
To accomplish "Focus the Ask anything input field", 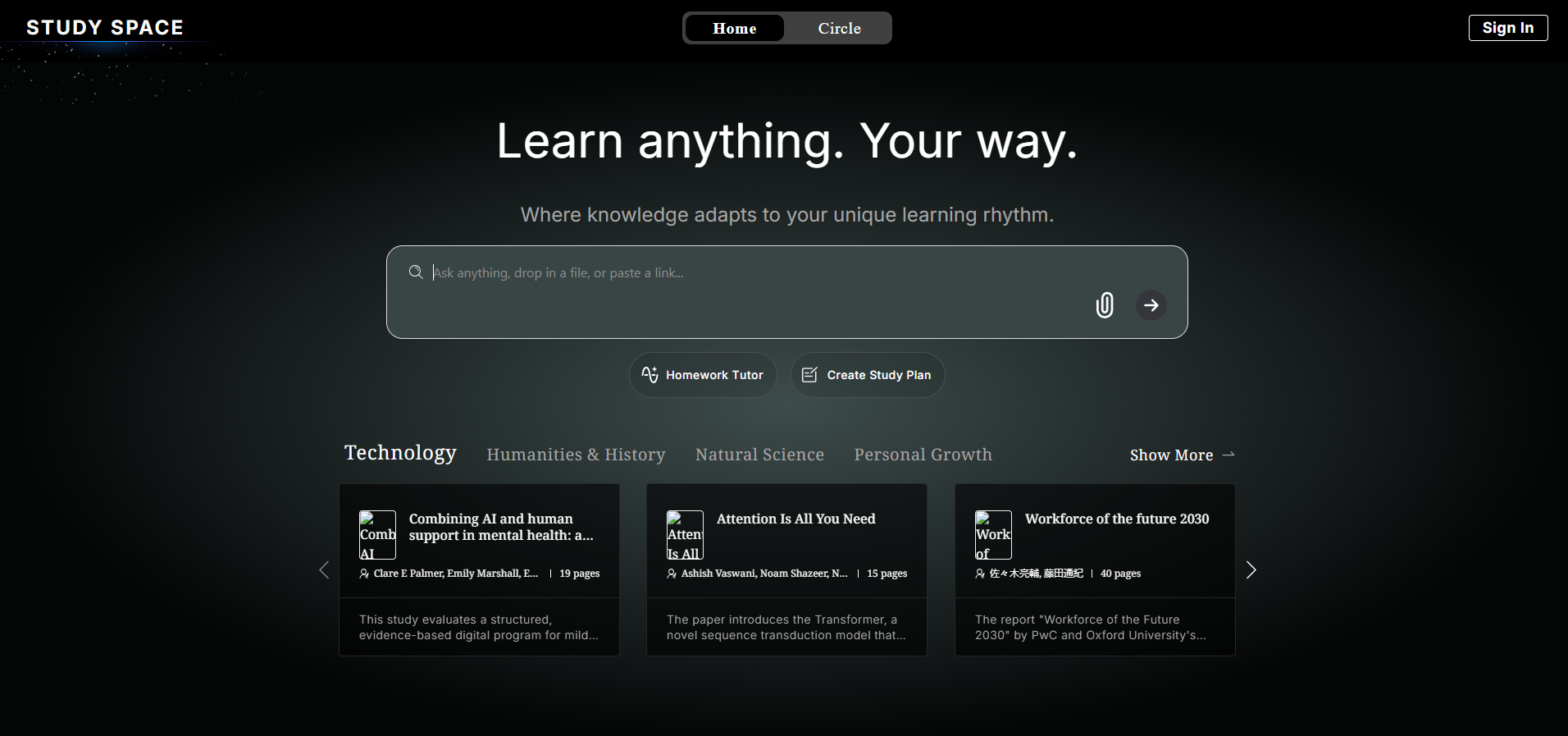I will pos(754,273).
